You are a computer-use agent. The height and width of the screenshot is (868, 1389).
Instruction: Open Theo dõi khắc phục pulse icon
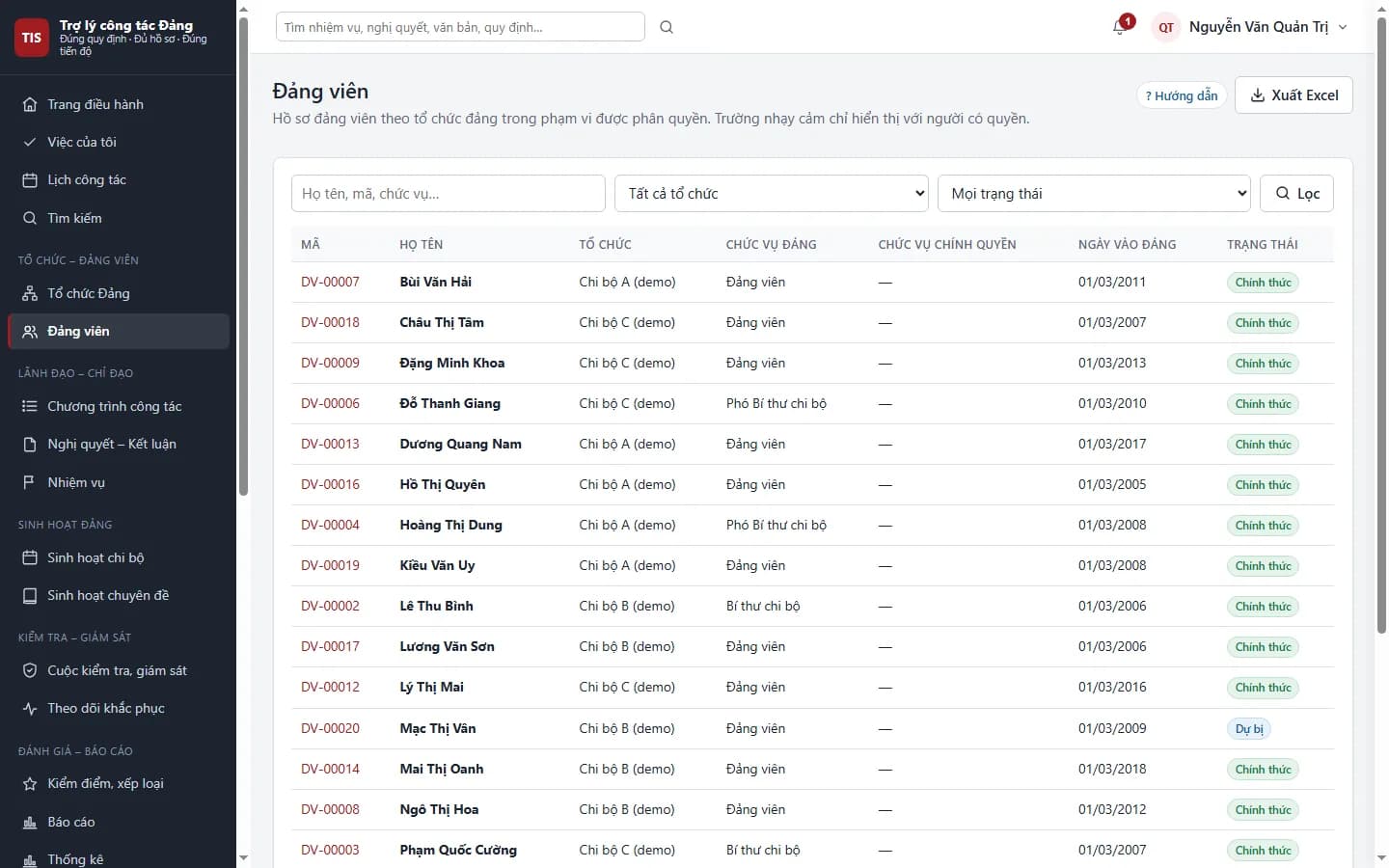pos(30,708)
